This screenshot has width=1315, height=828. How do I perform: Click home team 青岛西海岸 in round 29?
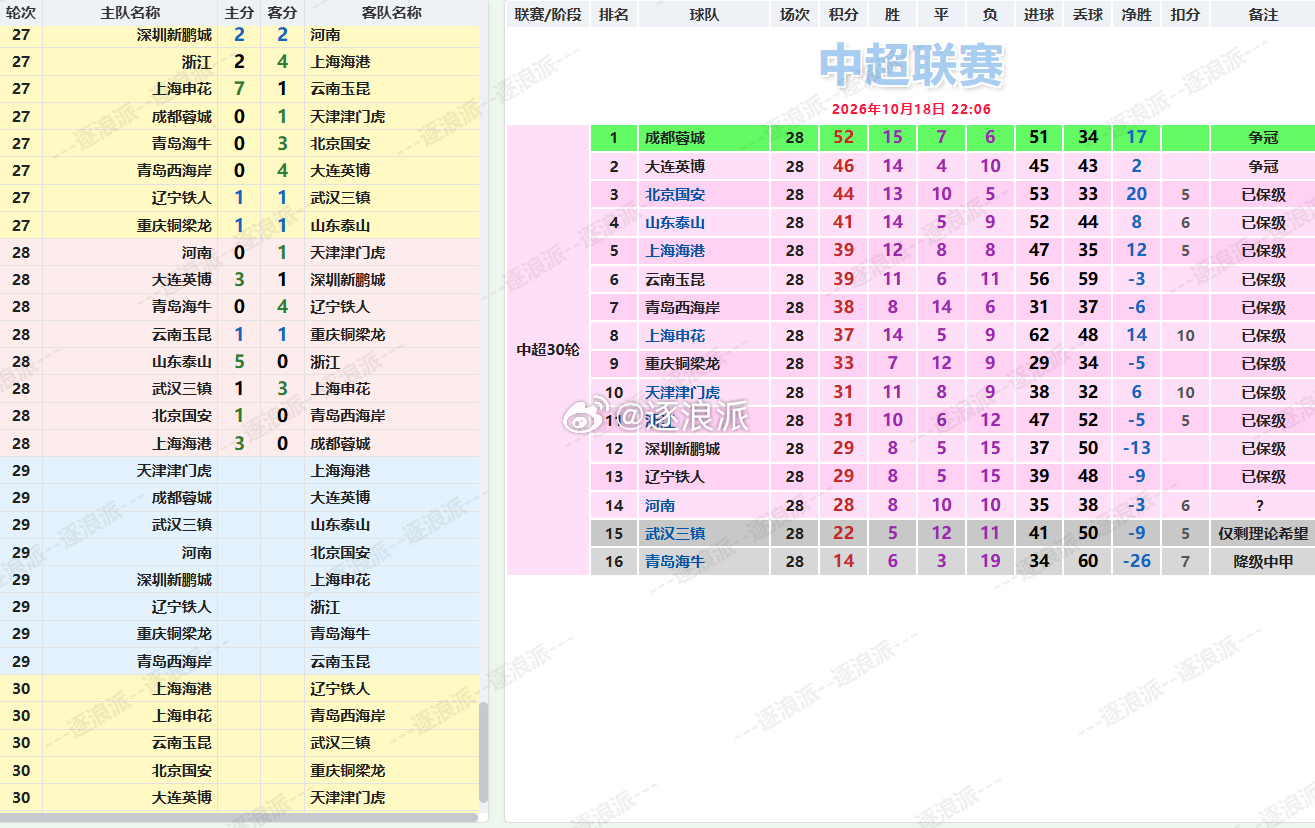click(174, 661)
